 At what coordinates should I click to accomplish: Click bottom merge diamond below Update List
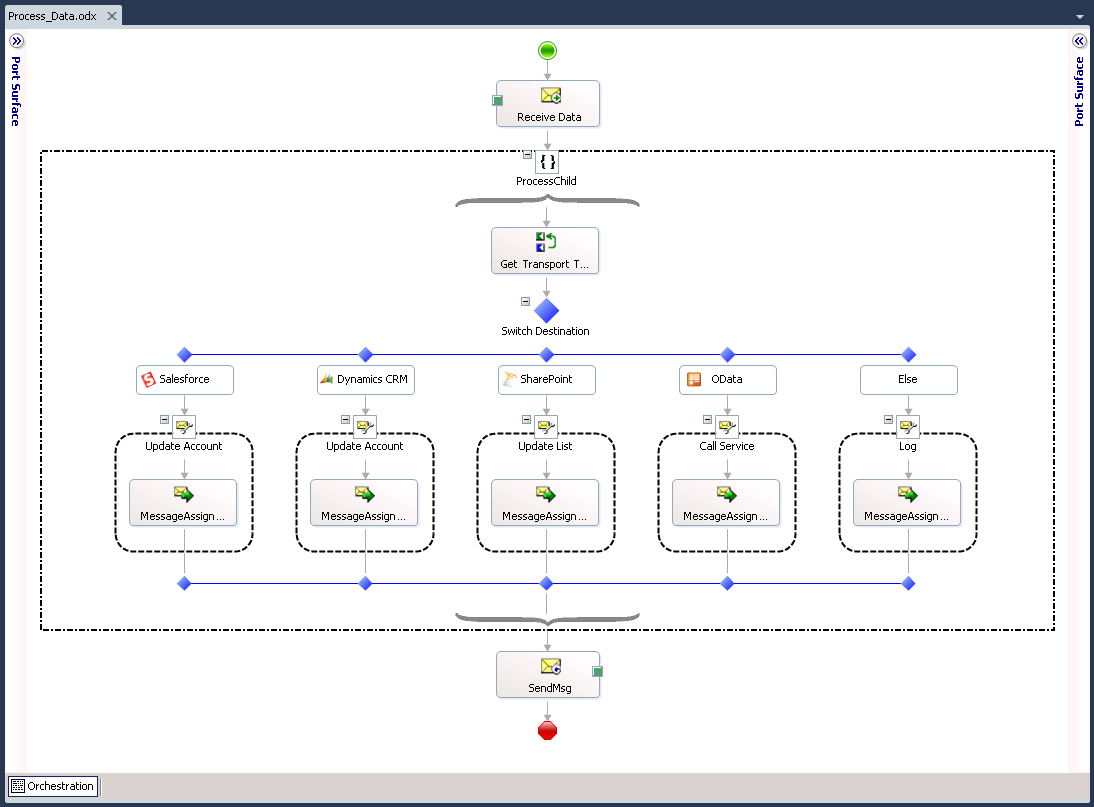[546, 583]
